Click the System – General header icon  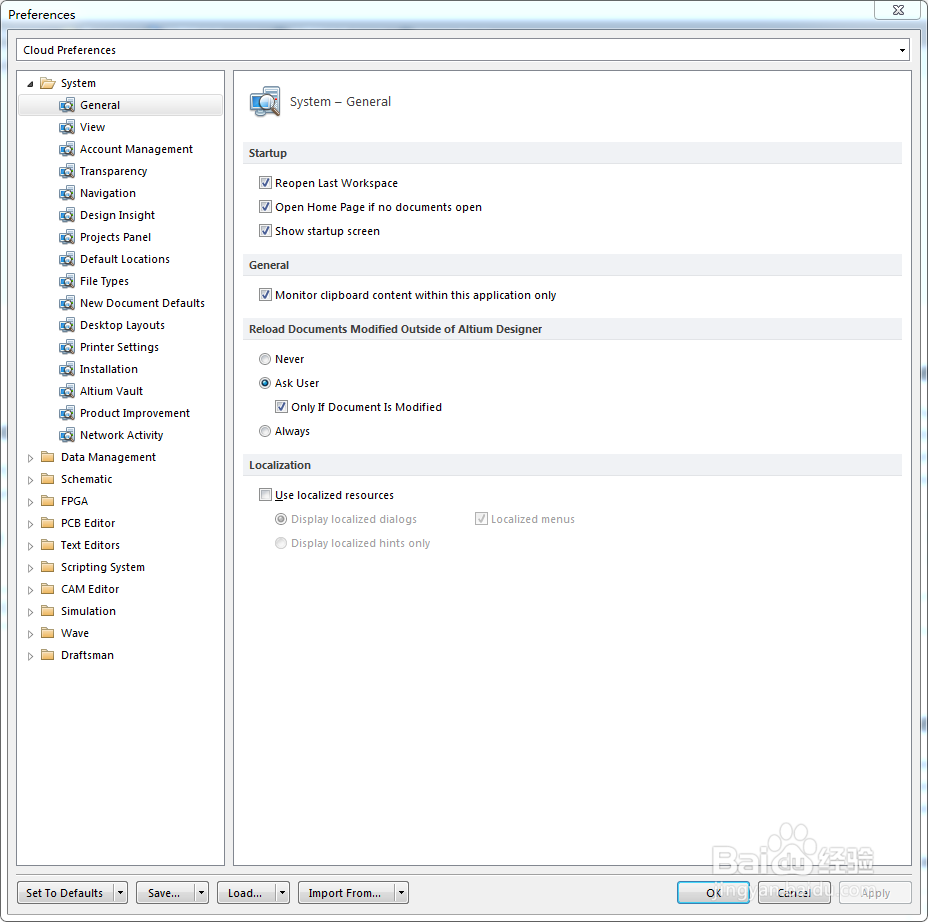pyautogui.click(x=265, y=102)
